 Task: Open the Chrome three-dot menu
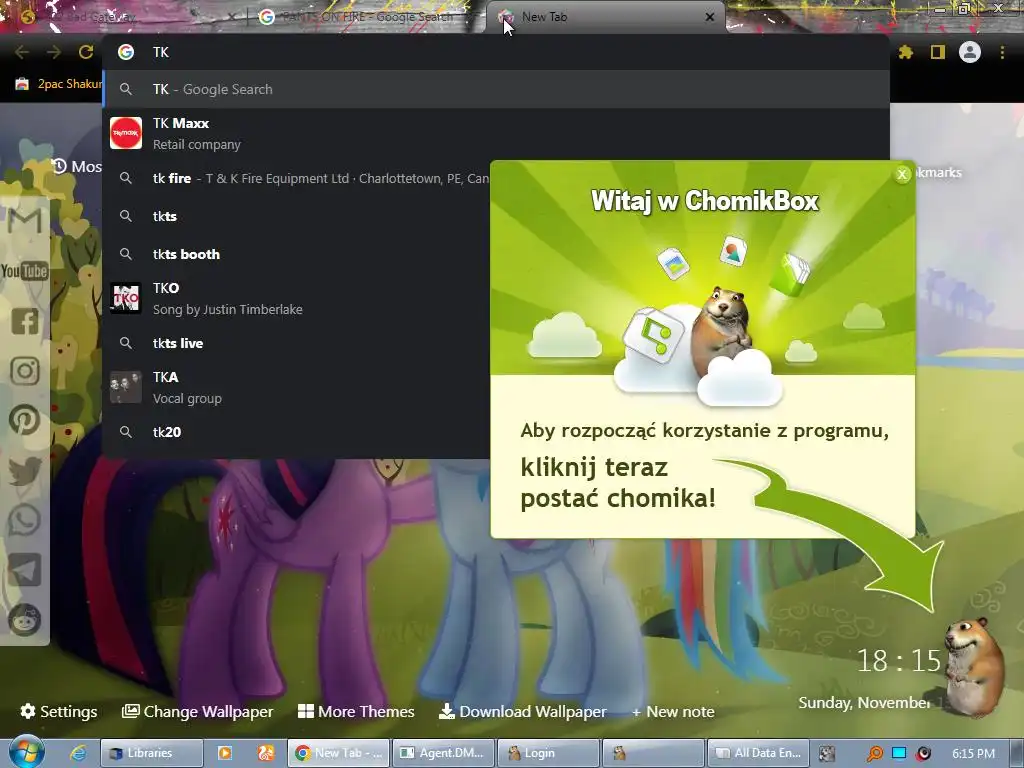1002,52
